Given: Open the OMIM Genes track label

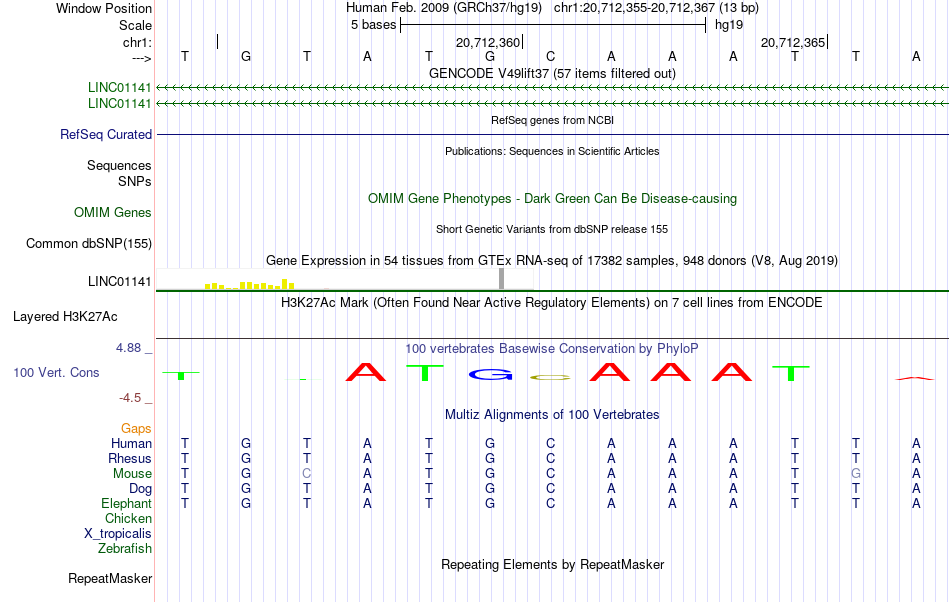Looking at the screenshot, I should coord(113,213).
